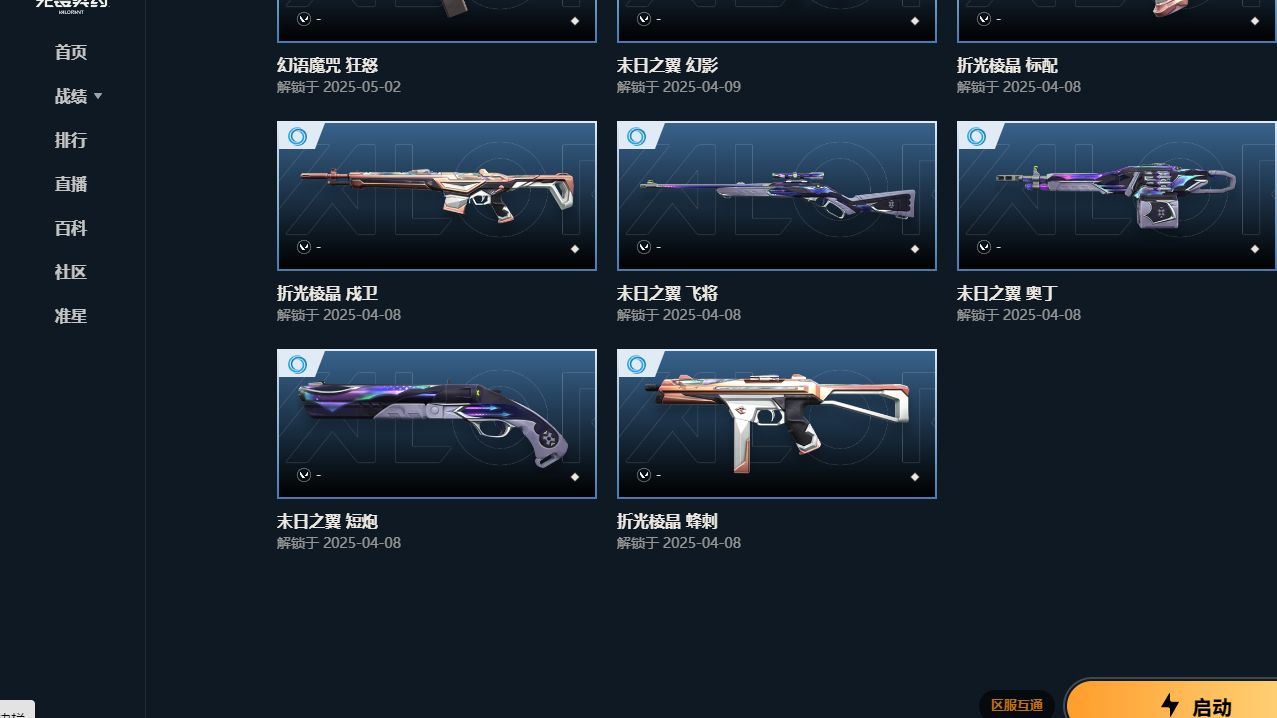The width and height of the screenshot is (1277, 718).
Task: Click diamond tier icon on 末日之翼 短炮 card
Action: coord(575,477)
